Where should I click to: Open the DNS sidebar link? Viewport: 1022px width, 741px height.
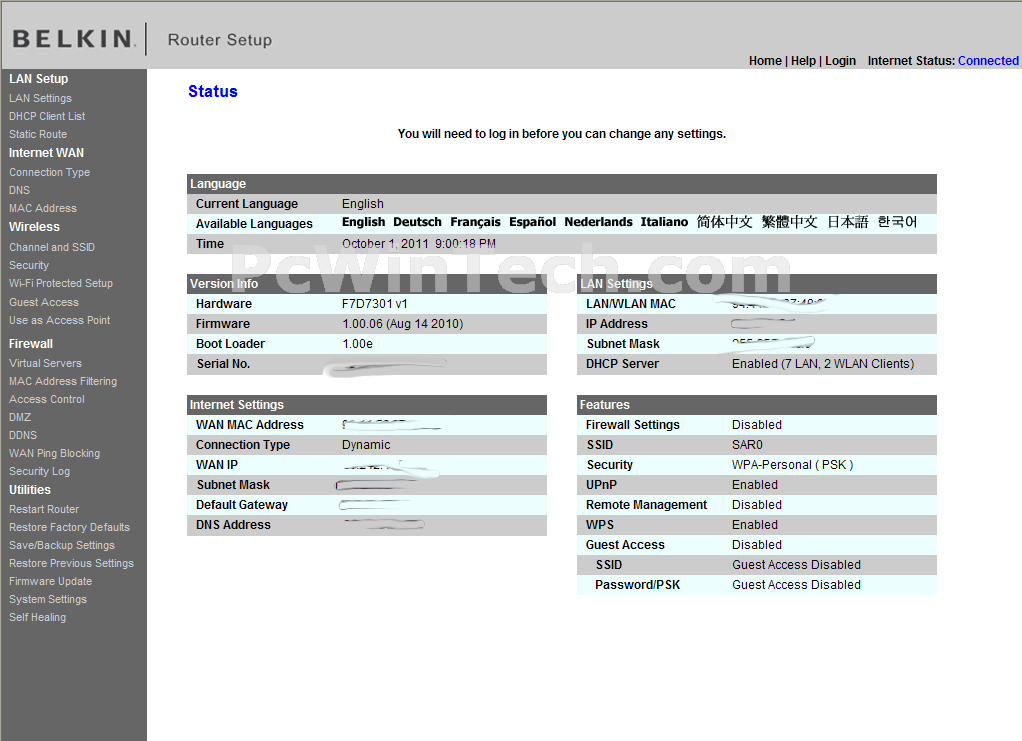tap(20, 190)
